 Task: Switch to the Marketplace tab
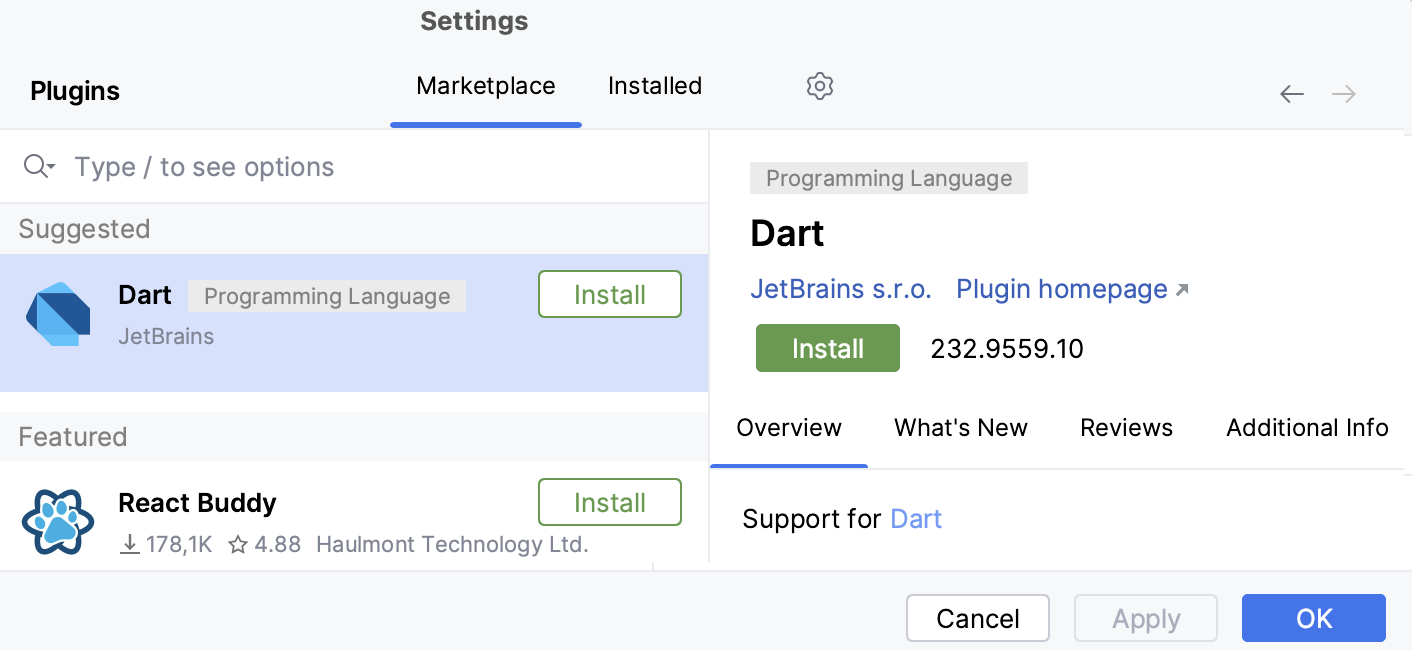tap(485, 86)
